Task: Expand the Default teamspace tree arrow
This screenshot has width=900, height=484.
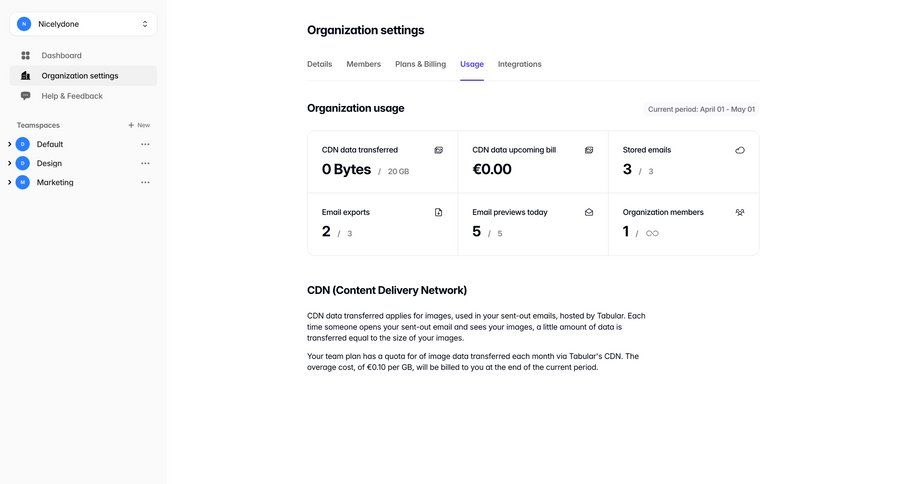Action: click(x=9, y=144)
